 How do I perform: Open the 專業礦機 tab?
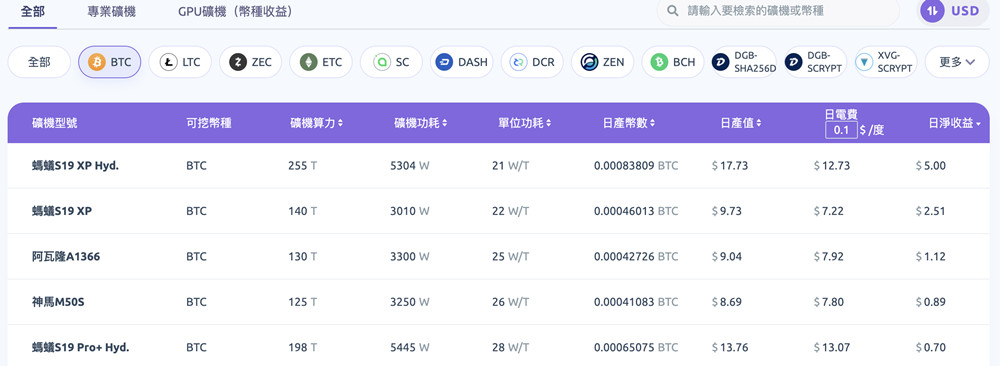112,11
